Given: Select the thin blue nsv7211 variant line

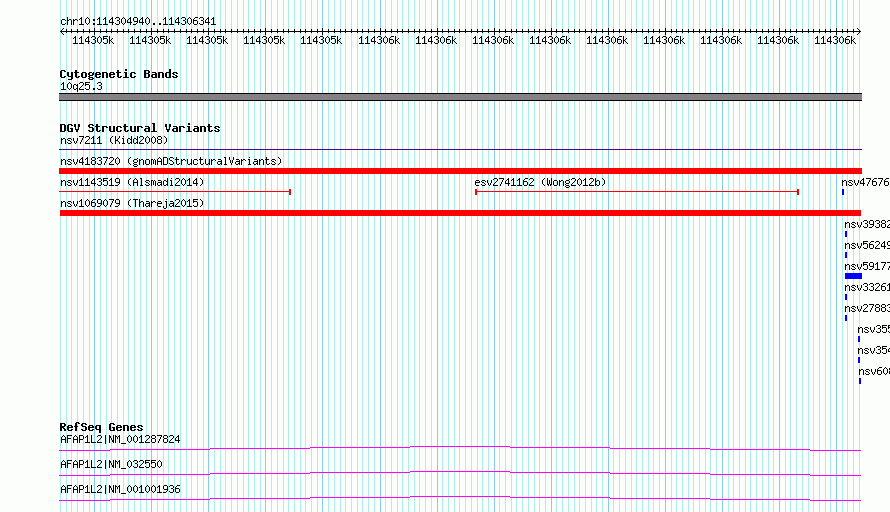Looking at the screenshot, I should point(460,150).
